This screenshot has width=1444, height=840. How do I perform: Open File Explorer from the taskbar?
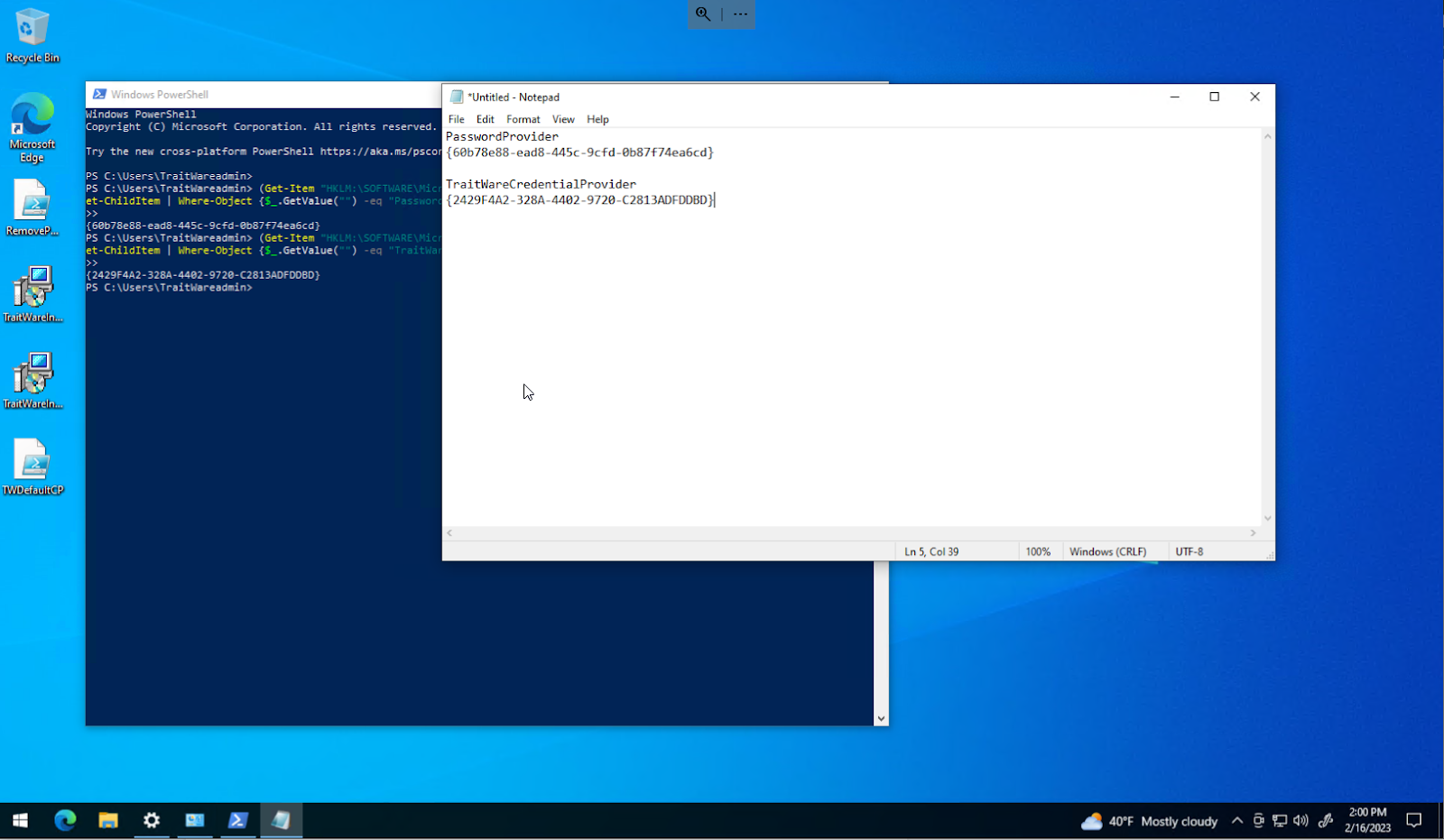108,820
